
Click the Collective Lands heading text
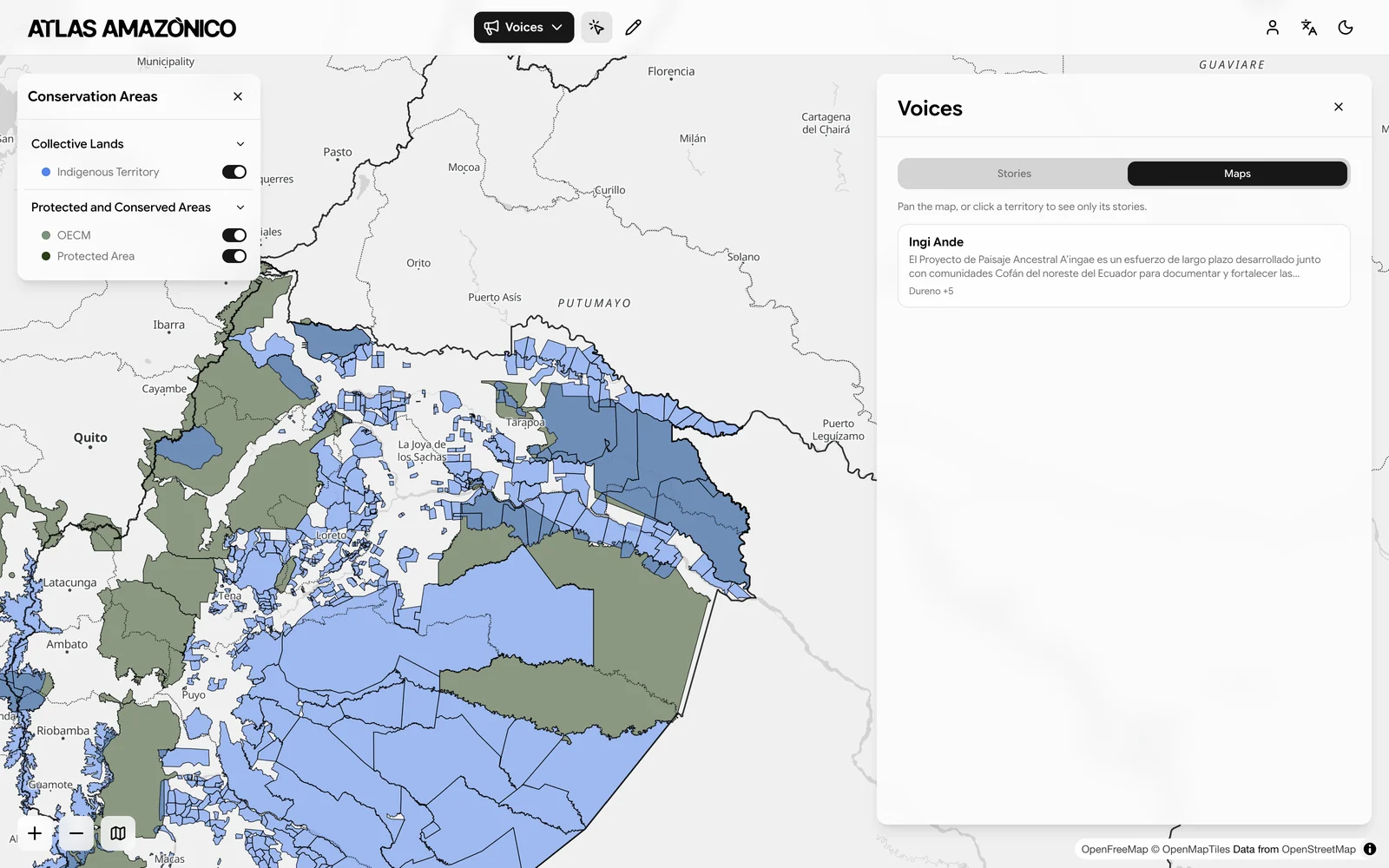click(77, 144)
